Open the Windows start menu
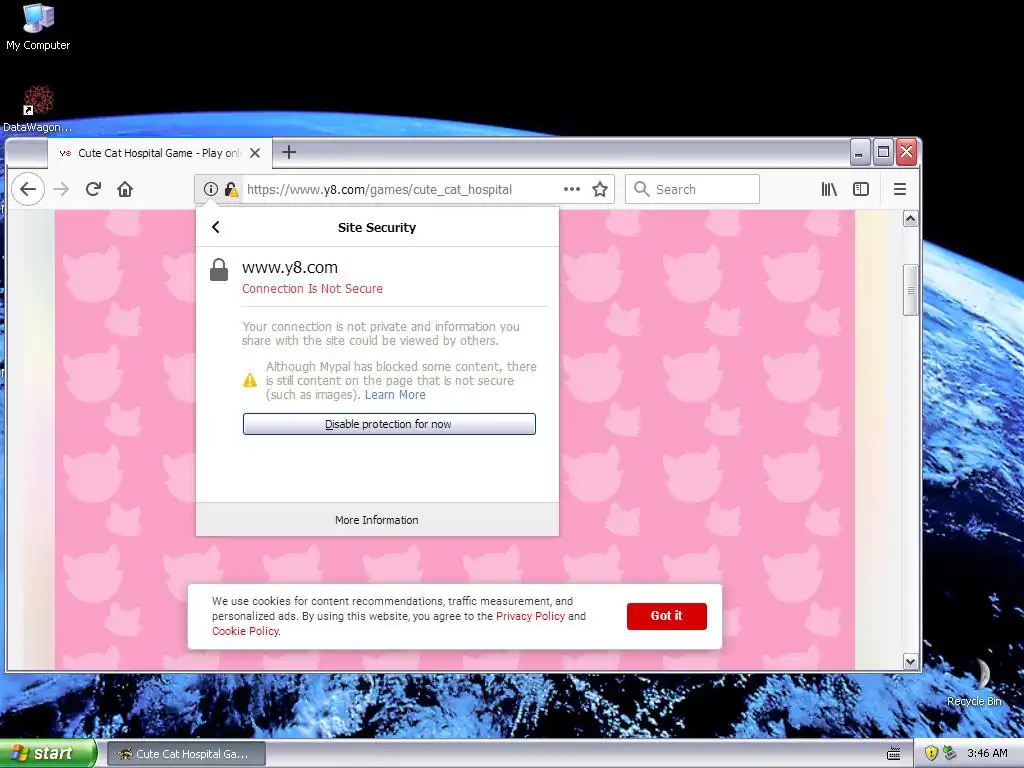The image size is (1024, 768). pyautogui.click(x=48, y=753)
